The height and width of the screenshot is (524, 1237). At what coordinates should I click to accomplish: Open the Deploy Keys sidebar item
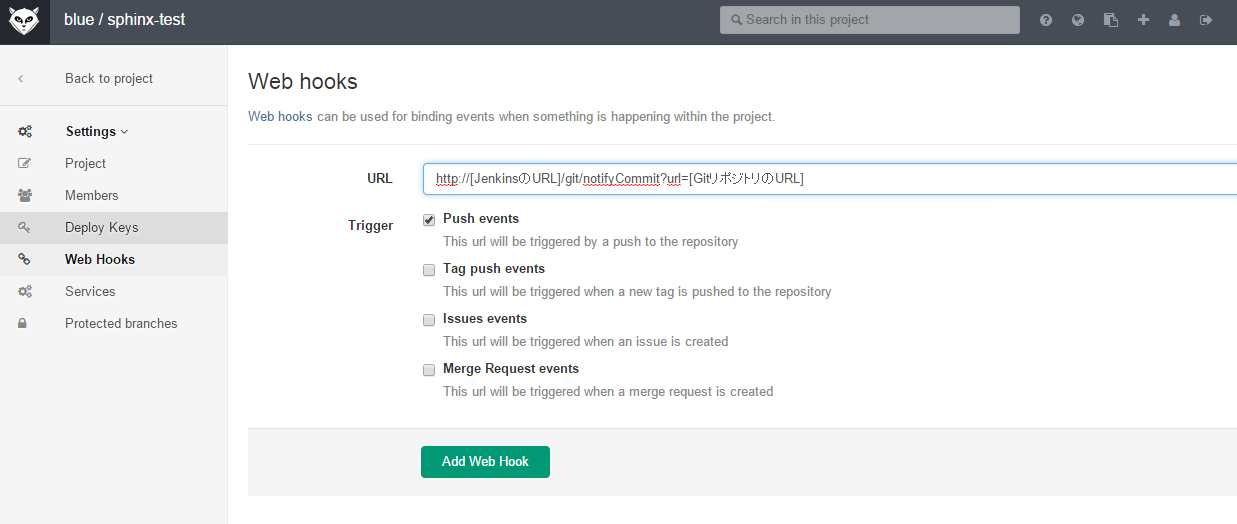pyautogui.click(x=101, y=227)
